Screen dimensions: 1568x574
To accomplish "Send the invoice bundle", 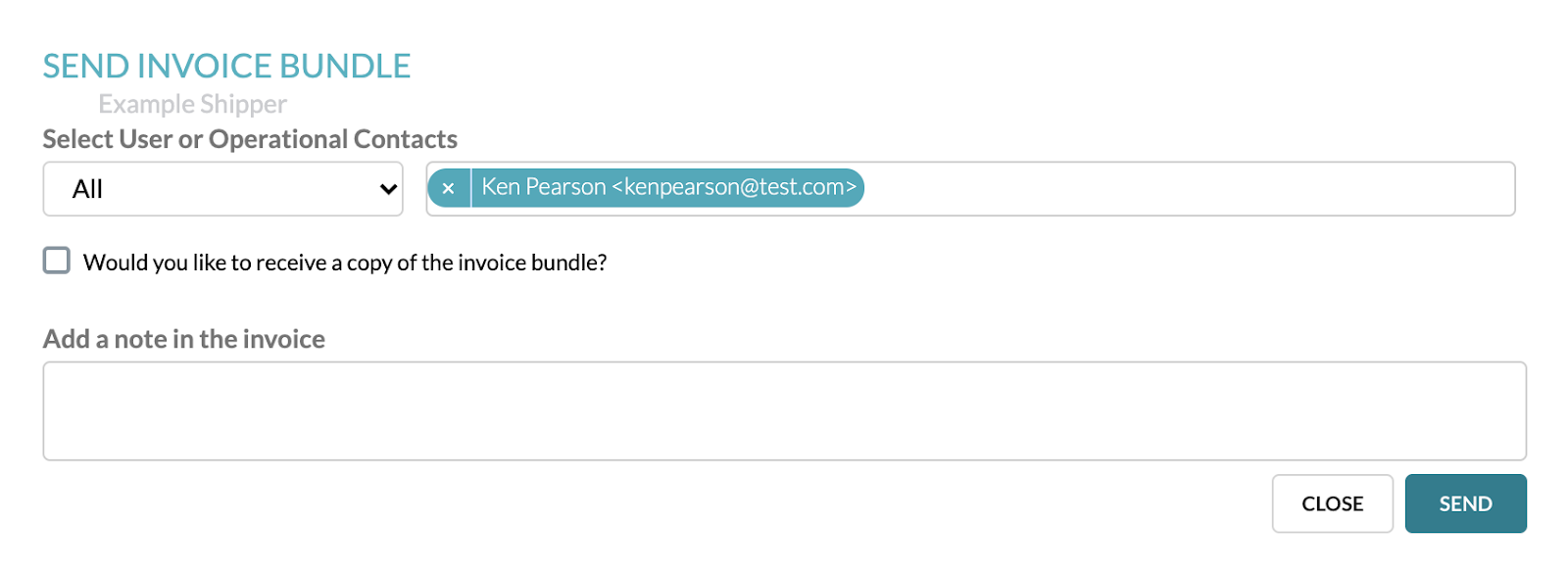I will [1465, 502].
